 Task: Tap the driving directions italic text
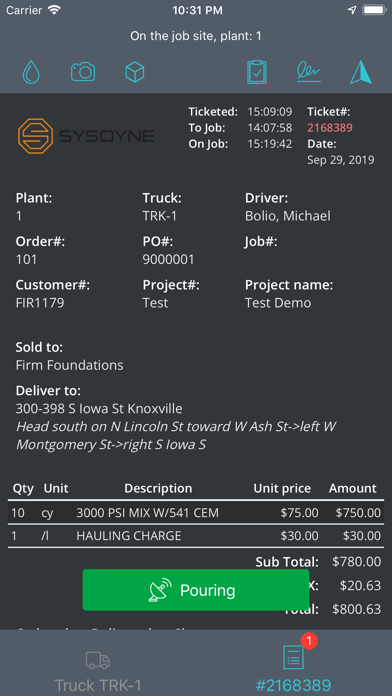[175, 435]
